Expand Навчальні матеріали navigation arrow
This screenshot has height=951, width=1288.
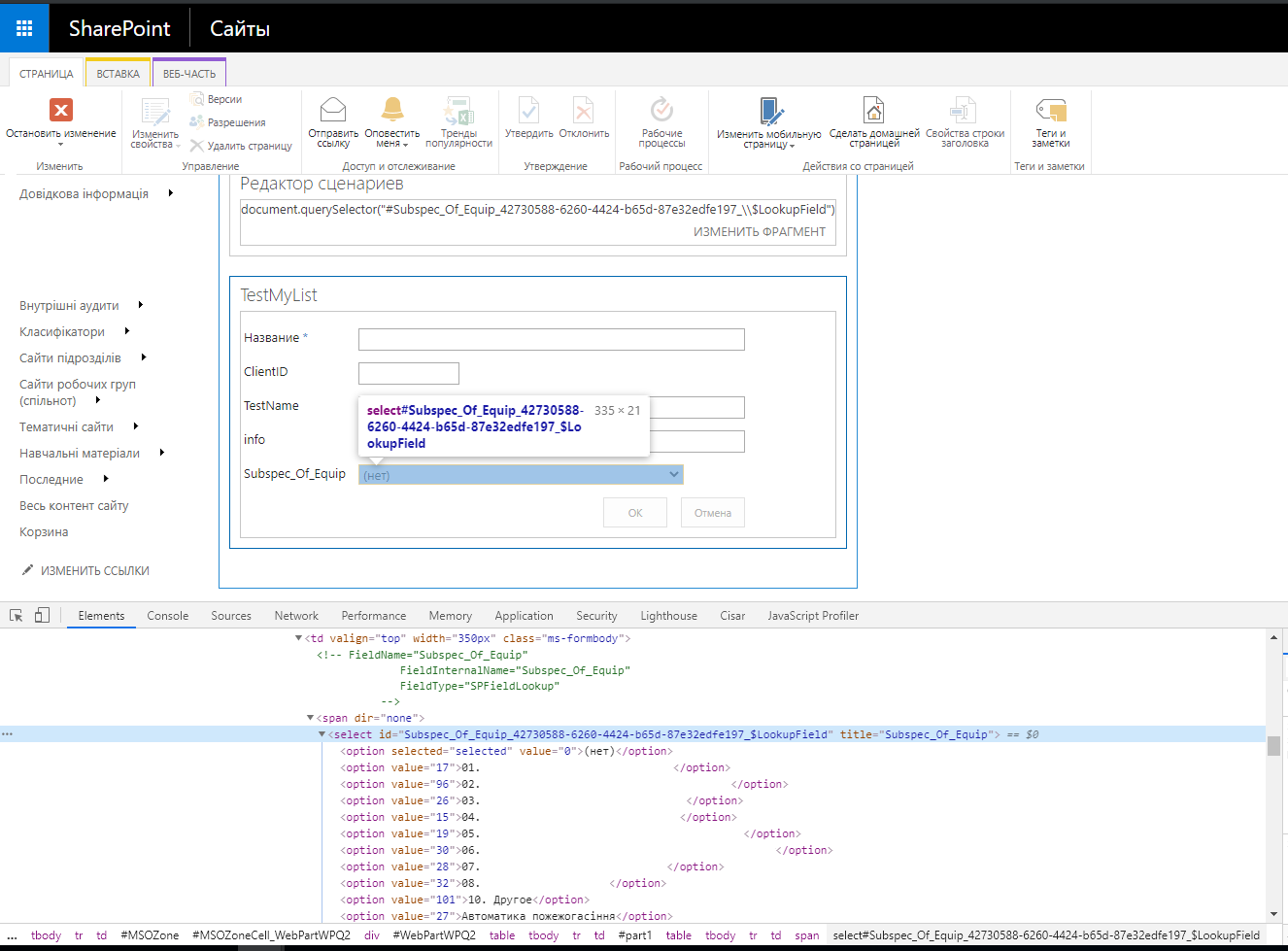coord(162,453)
